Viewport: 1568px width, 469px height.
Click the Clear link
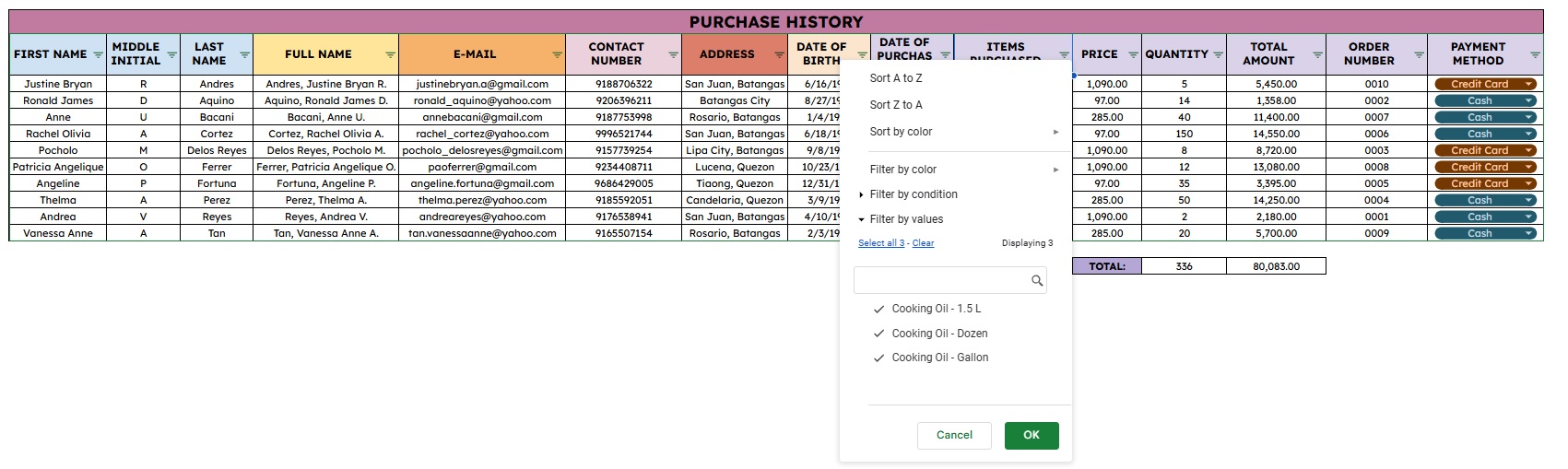[x=923, y=243]
